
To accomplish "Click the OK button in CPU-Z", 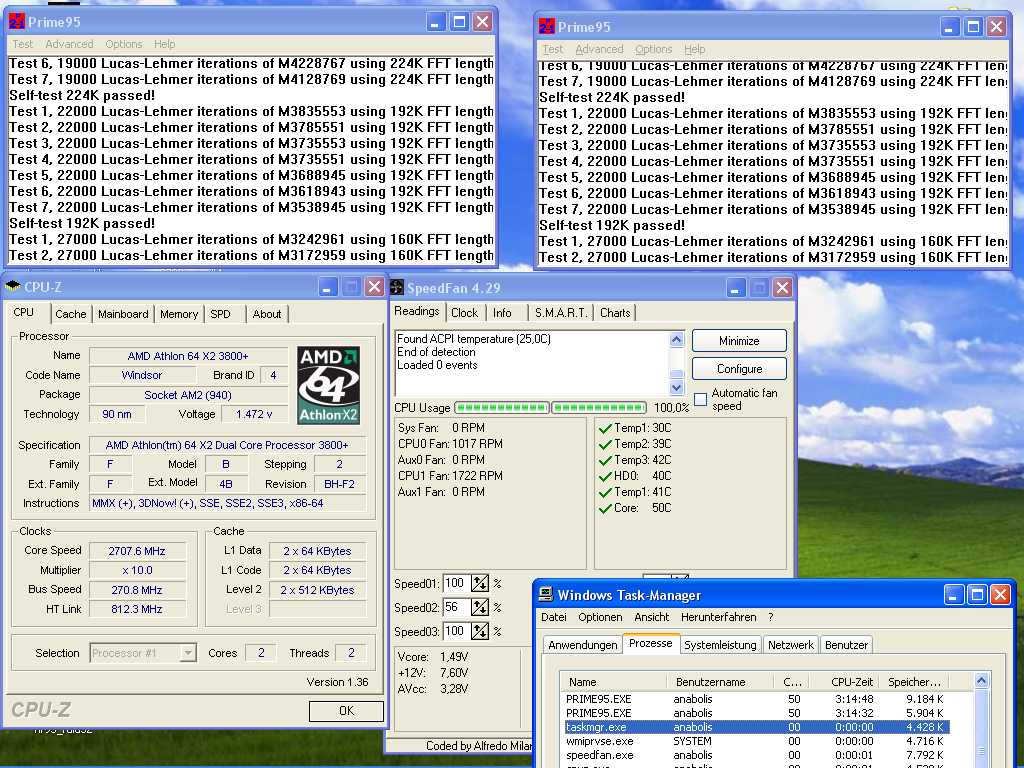I will 346,711.
